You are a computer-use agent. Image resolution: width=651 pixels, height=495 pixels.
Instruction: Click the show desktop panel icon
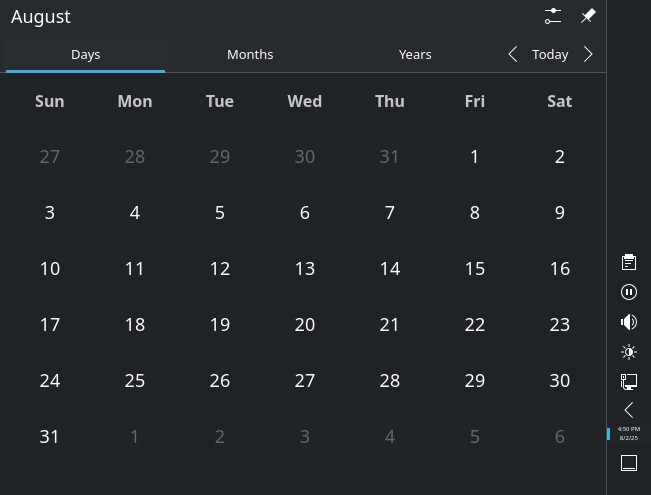(x=629, y=463)
